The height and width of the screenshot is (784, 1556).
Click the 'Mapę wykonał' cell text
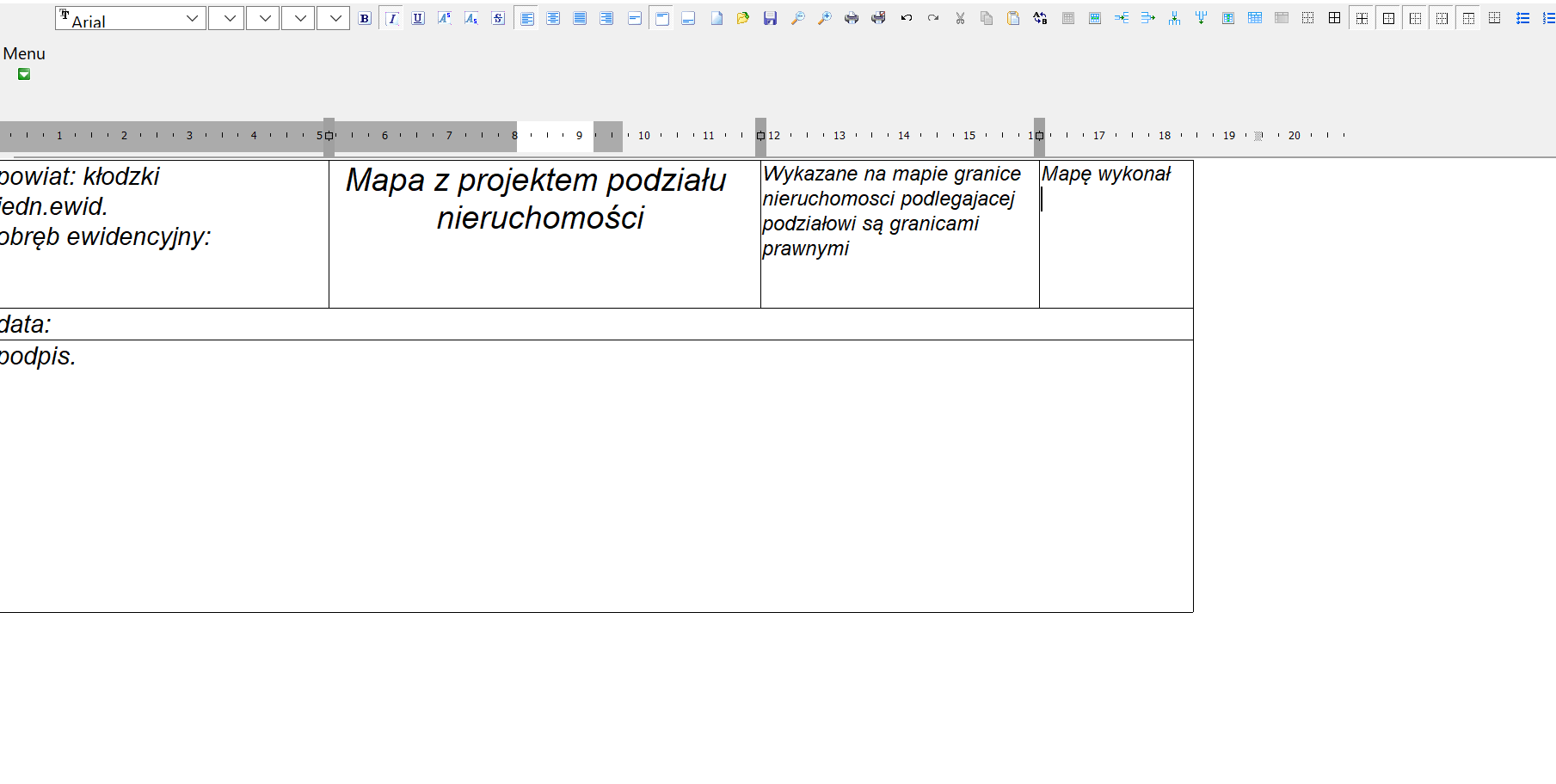click(x=1106, y=174)
